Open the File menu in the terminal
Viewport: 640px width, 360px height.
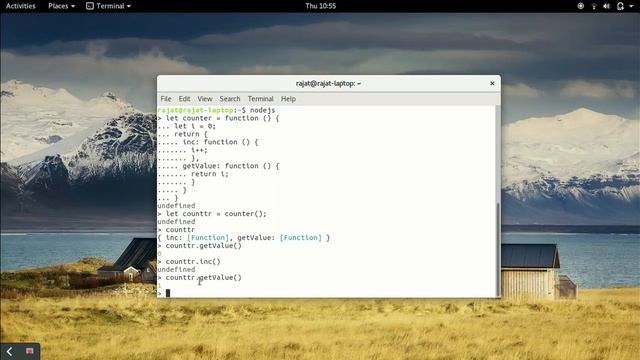[x=166, y=99]
